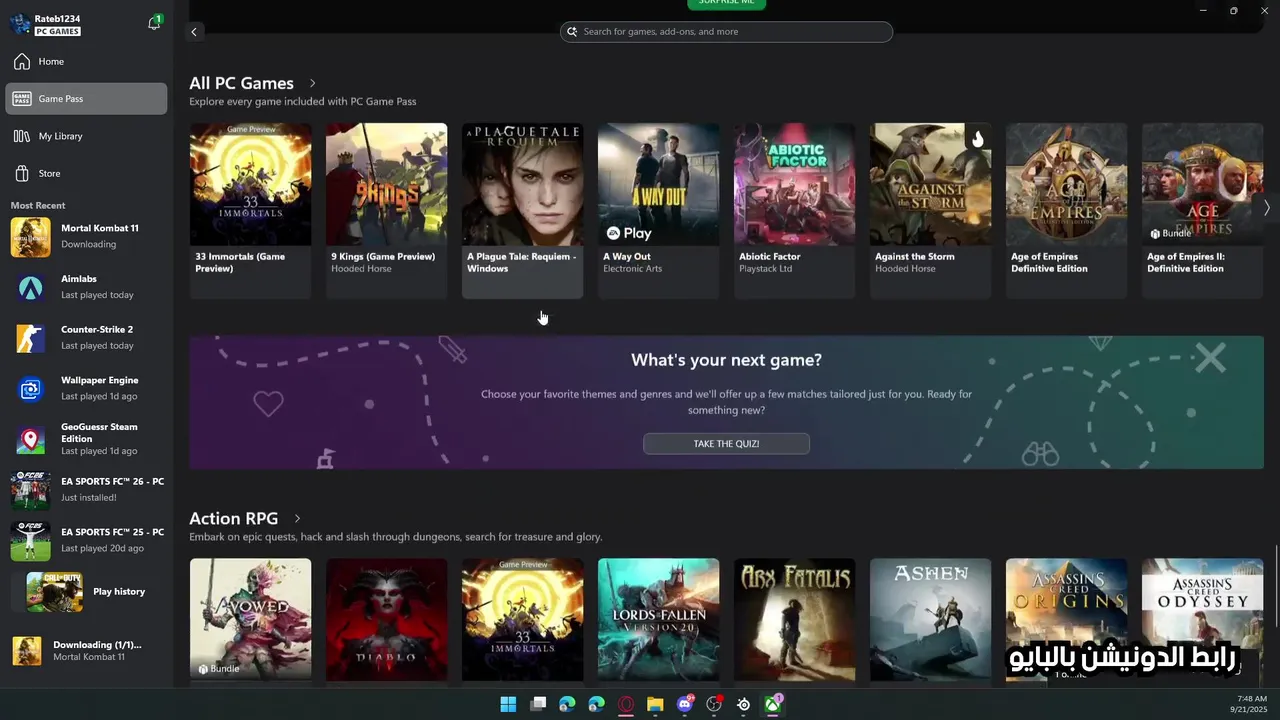Click the magnifier search icon
This screenshot has height=720, width=1280.
573,32
